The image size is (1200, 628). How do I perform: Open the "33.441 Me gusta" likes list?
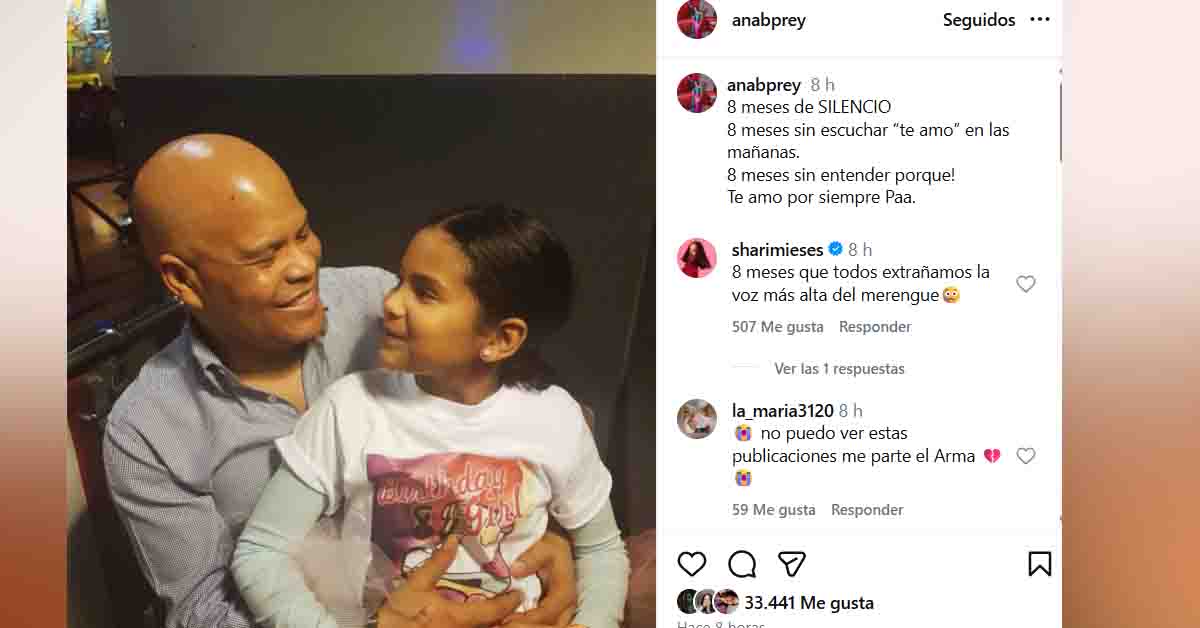pyautogui.click(x=809, y=603)
